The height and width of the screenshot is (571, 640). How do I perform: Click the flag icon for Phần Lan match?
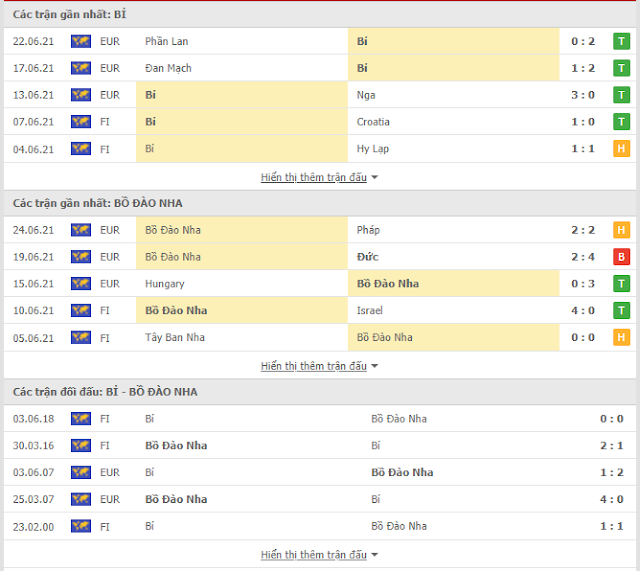(80, 41)
